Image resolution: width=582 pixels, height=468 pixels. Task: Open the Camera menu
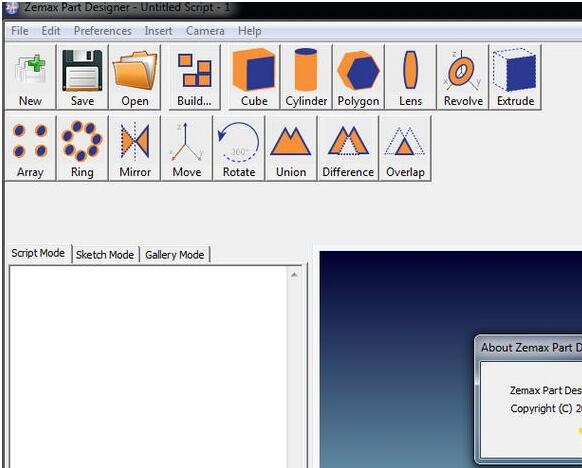click(x=205, y=31)
